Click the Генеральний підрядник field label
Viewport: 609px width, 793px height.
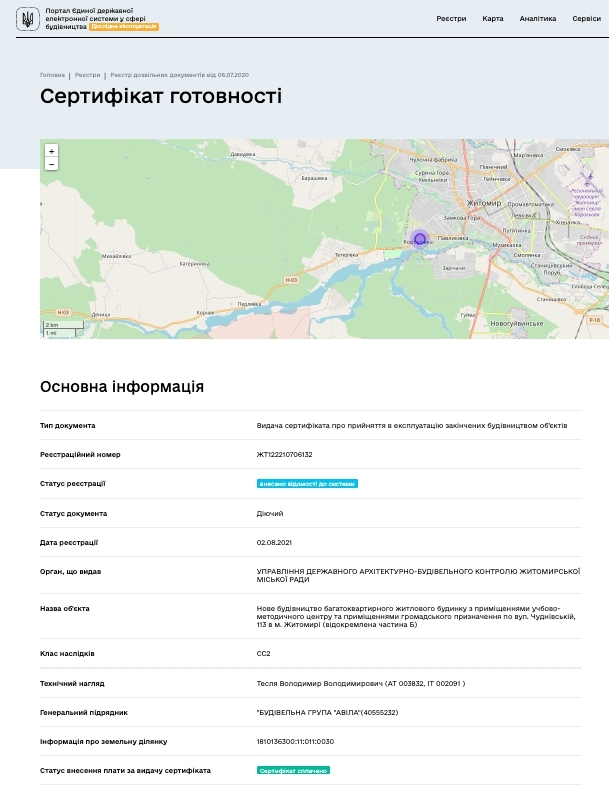point(83,713)
